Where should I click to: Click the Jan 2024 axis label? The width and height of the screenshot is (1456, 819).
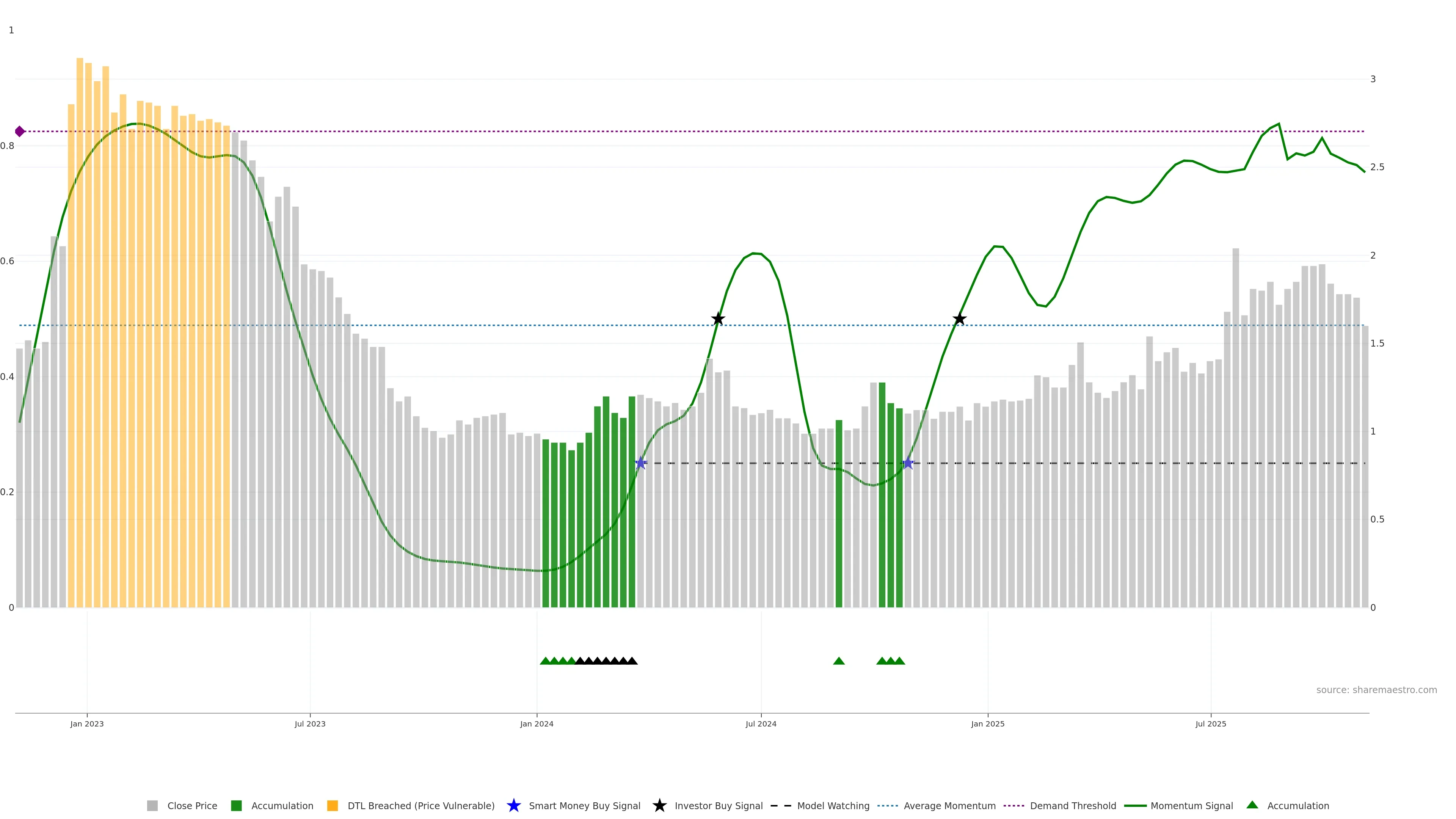point(537,724)
